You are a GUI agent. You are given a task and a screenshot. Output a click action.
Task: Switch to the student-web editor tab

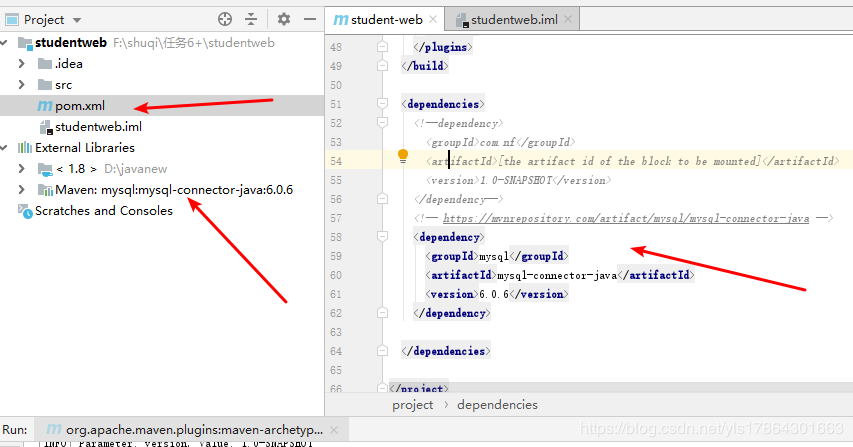pyautogui.click(x=386, y=20)
